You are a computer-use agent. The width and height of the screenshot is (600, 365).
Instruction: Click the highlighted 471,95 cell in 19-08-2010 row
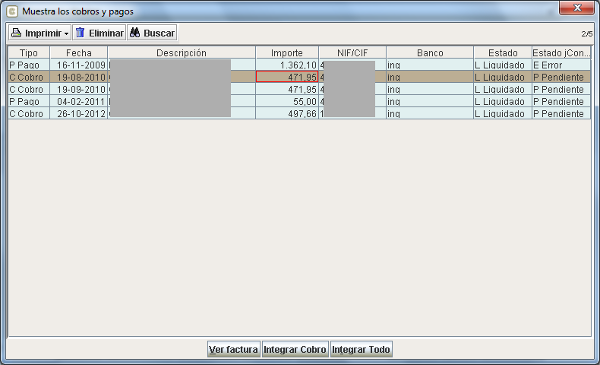coord(287,77)
